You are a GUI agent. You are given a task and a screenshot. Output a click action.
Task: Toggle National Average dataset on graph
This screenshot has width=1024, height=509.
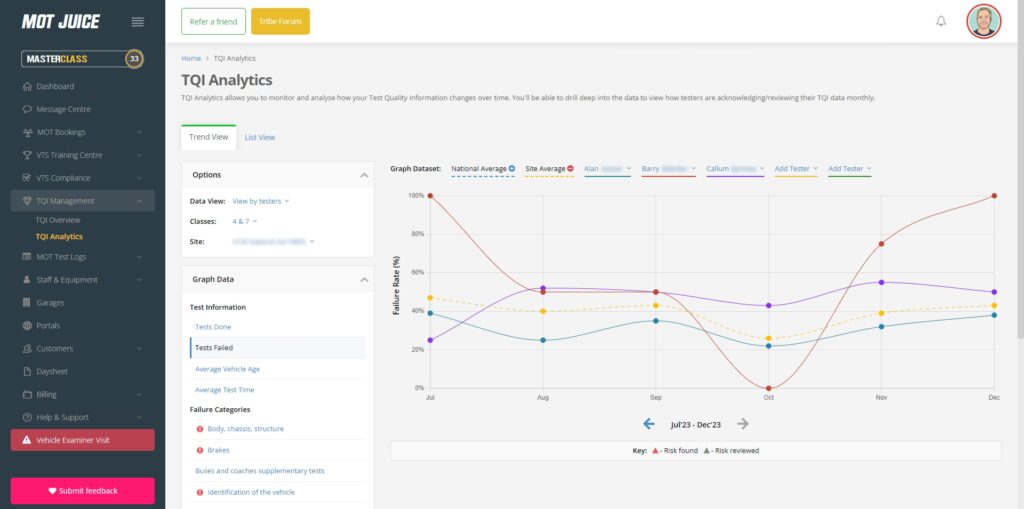[x=512, y=169]
